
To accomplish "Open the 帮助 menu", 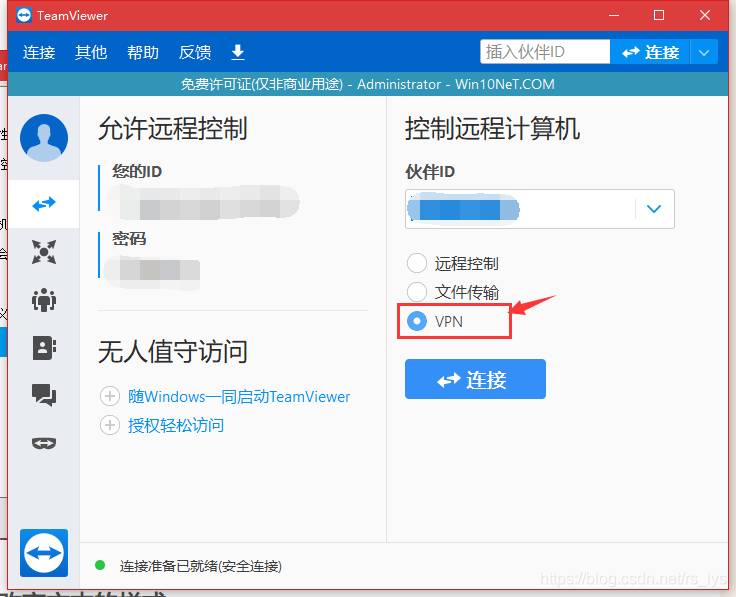I will point(143,52).
